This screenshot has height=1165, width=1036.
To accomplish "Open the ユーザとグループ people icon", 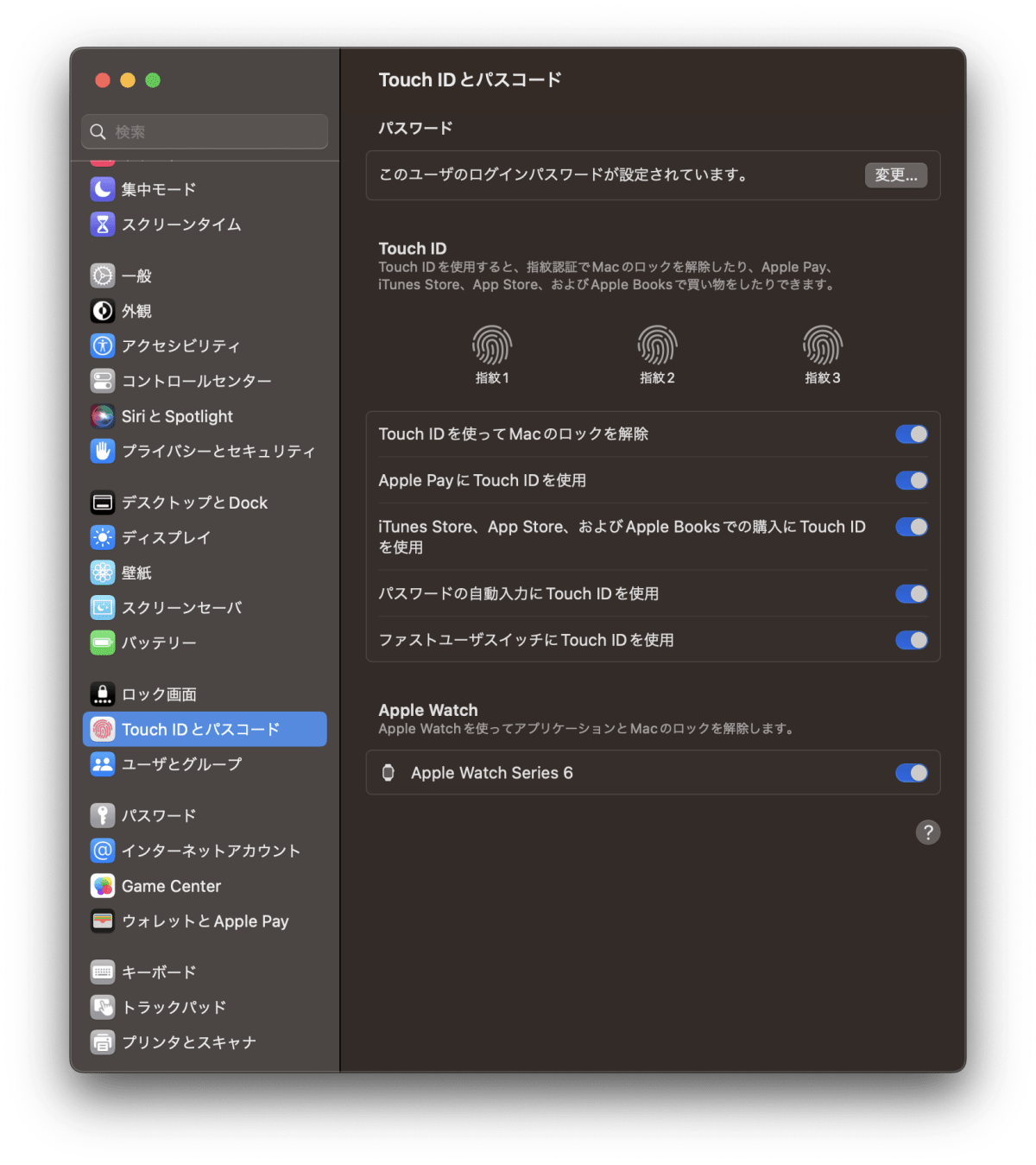I will click(103, 764).
